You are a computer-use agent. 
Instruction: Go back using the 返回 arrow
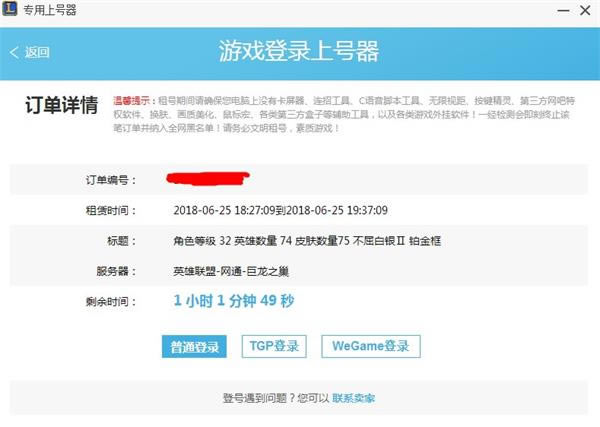tap(14, 52)
